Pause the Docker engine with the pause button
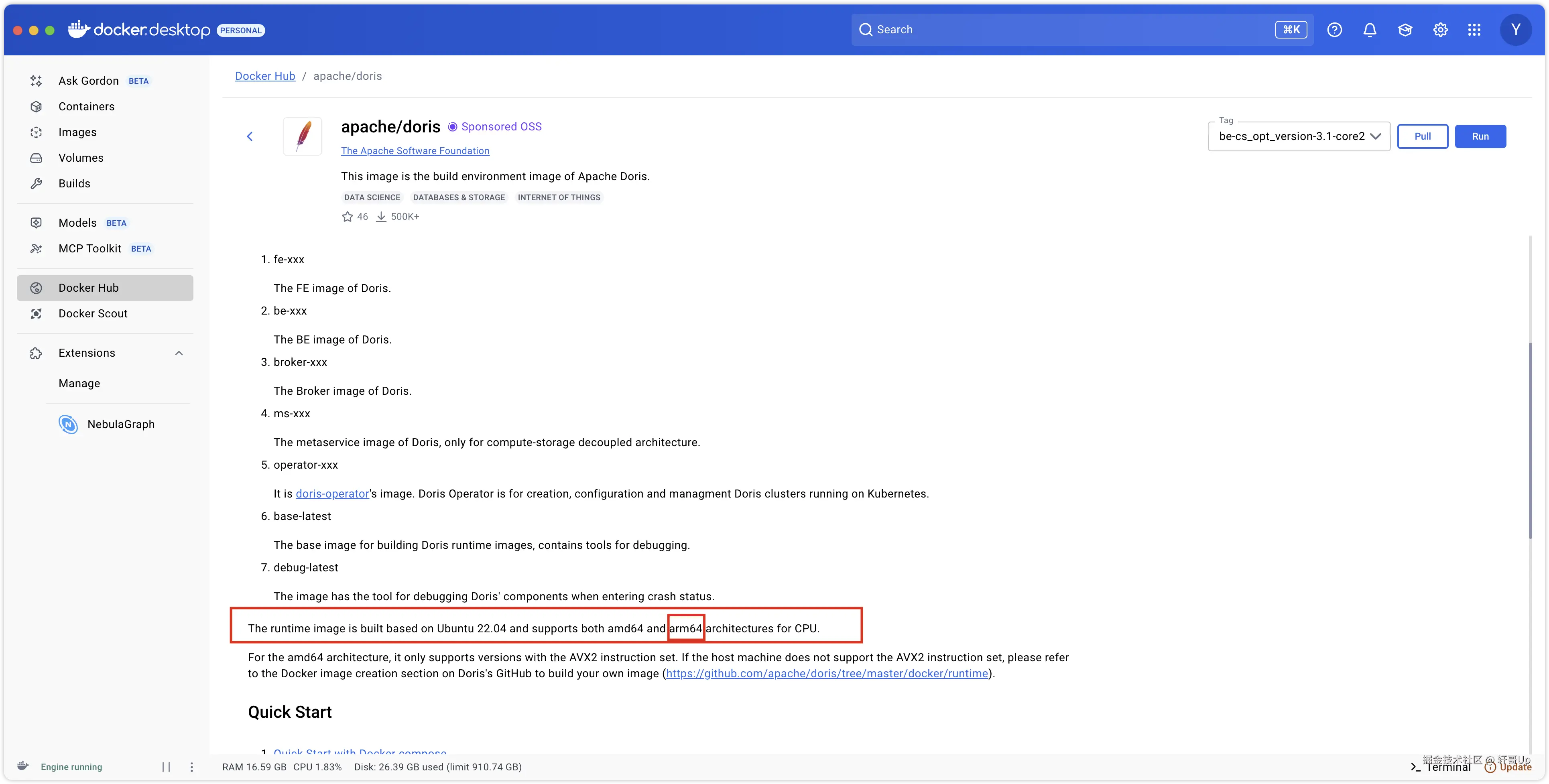Screen dimensions: 1549x784 pyautogui.click(x=166, y=767)
